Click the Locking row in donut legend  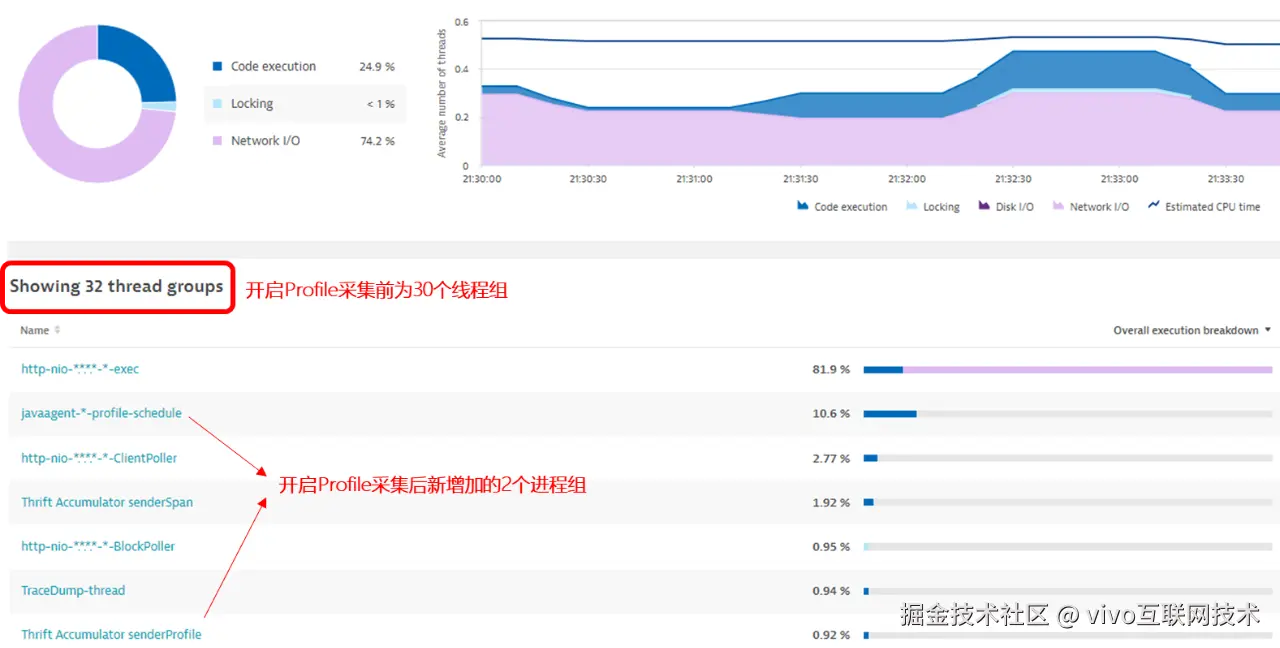tap(305, 103)
